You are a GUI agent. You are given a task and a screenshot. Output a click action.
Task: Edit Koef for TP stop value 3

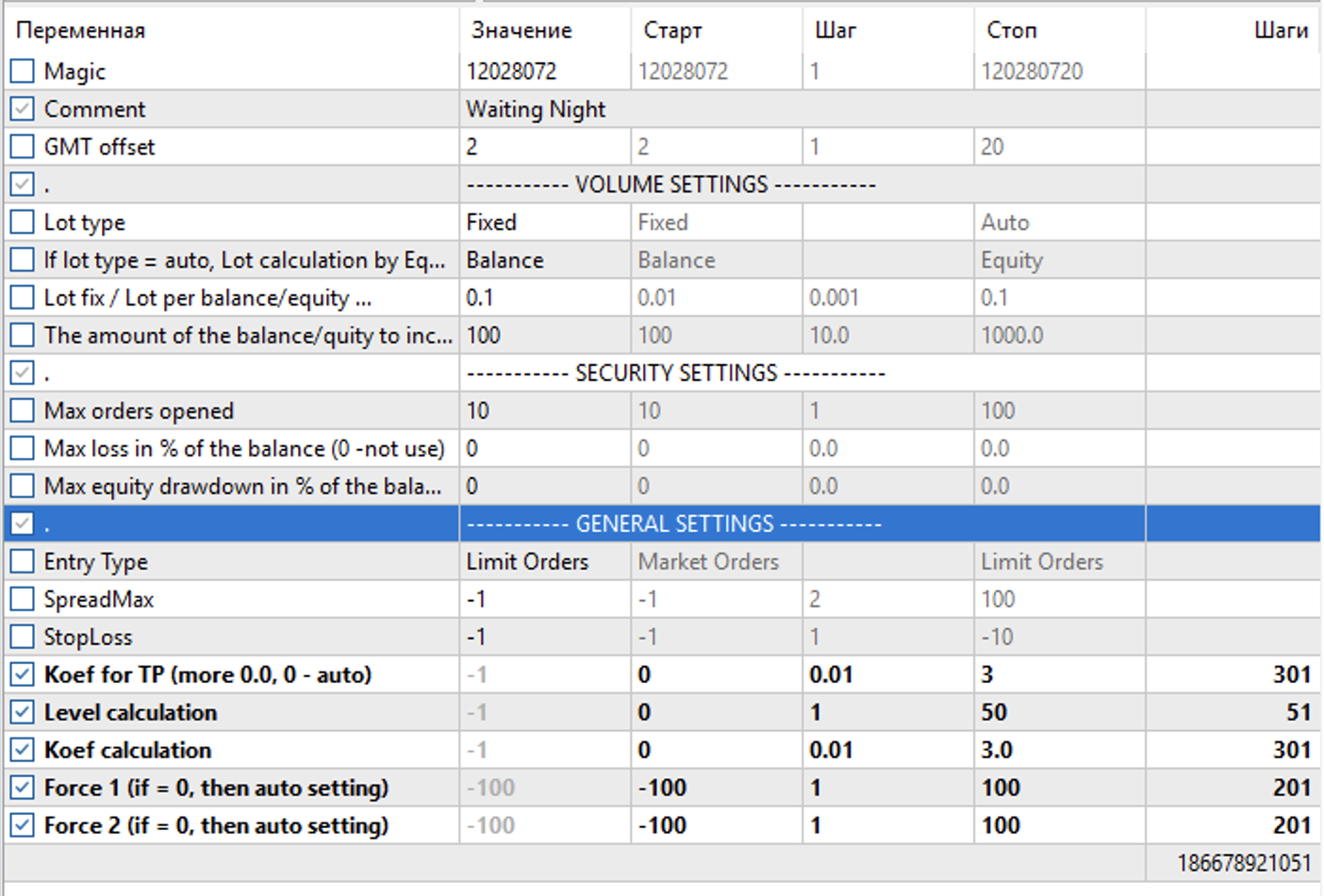1060,674
